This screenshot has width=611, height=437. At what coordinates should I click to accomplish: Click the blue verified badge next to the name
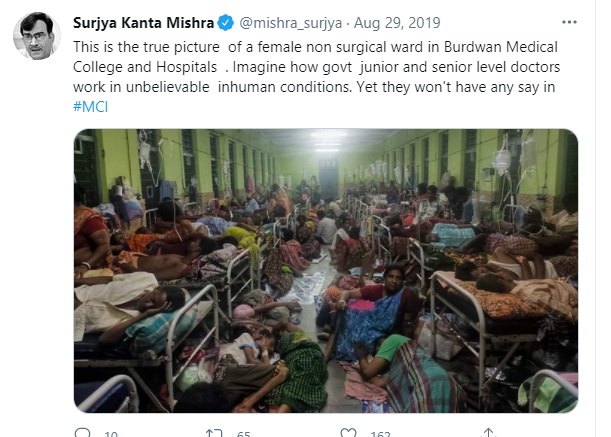point(226,20)
